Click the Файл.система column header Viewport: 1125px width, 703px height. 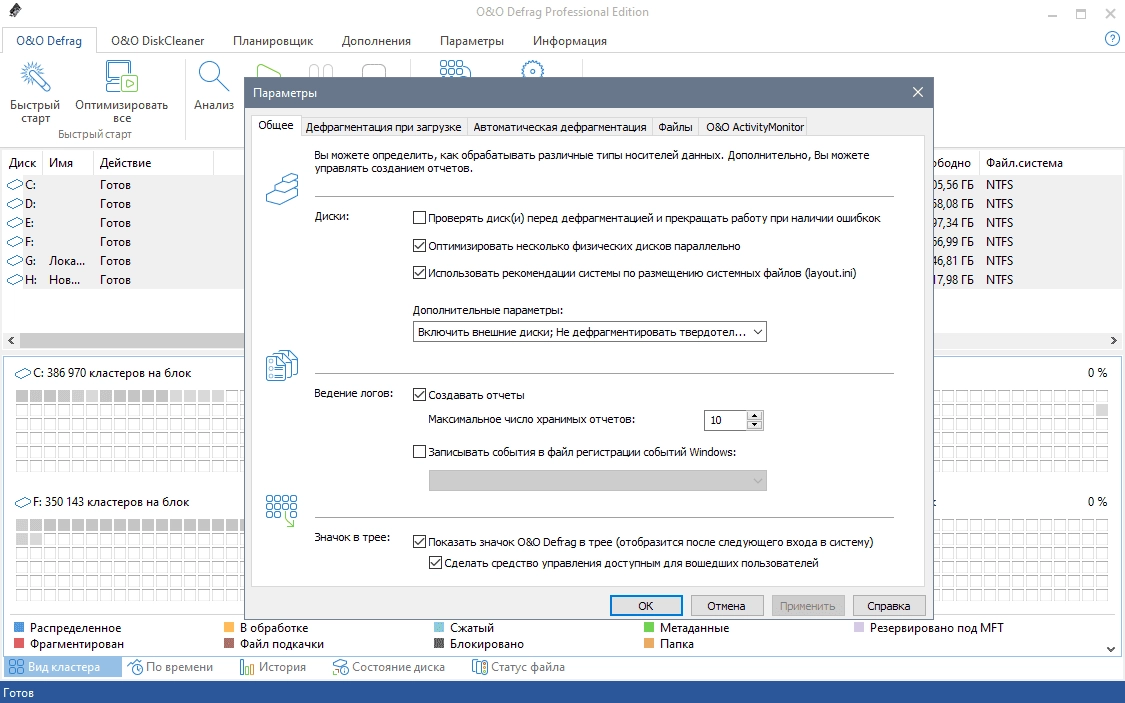click(x=1024, y=163)
